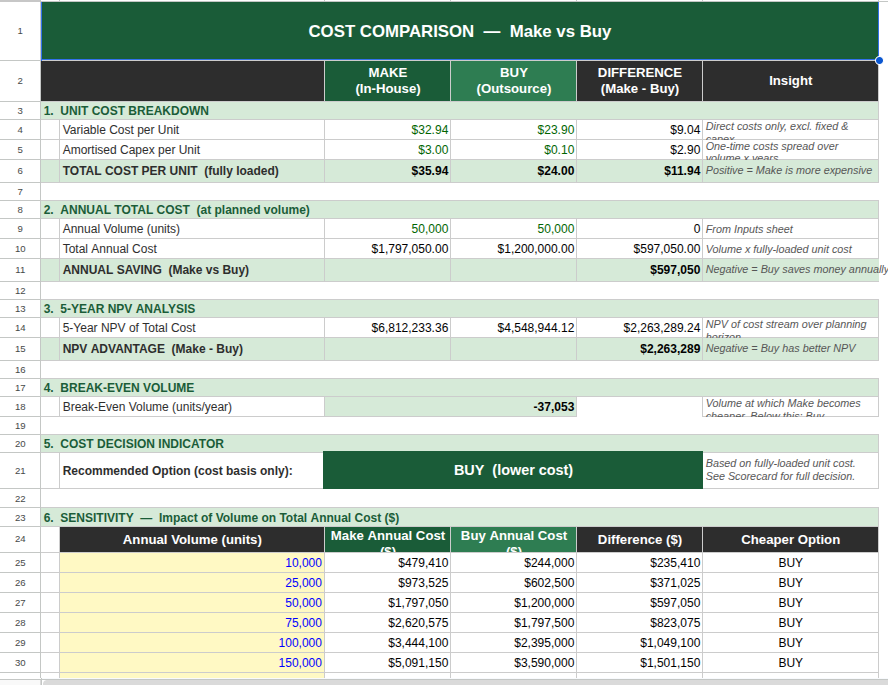Select the $23.90 buy variable cost cell

514,130
